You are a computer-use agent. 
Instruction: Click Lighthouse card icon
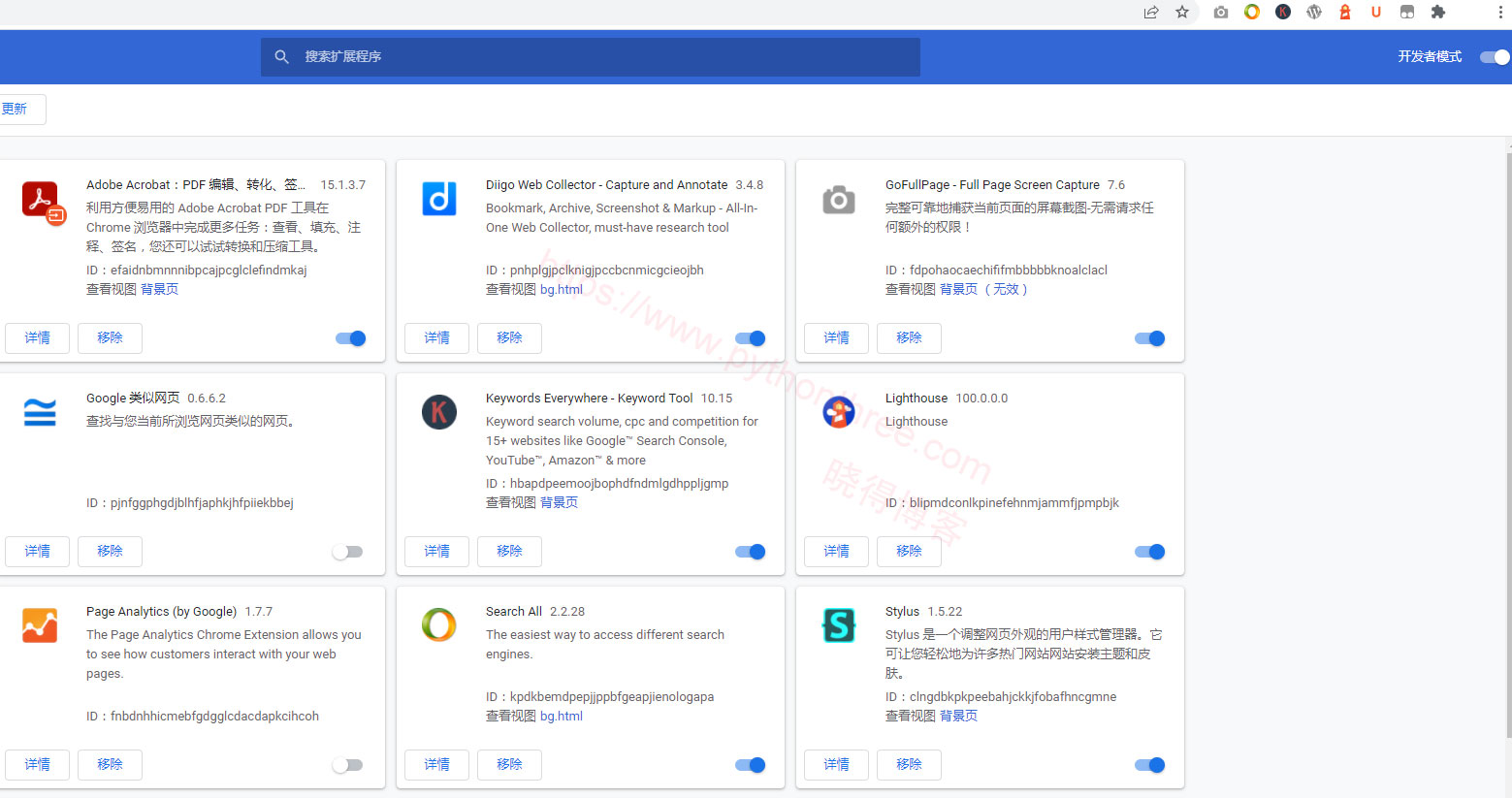click(839, 412)
